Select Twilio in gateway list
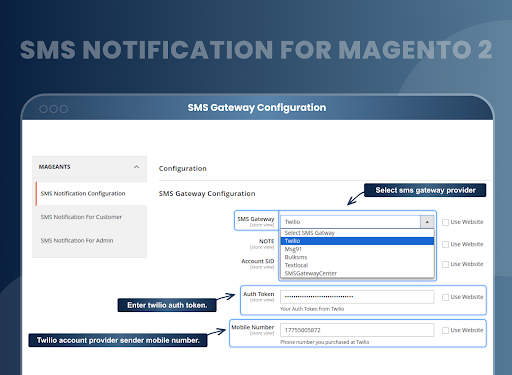The height and width of the screenshot is (375, 512). [x=357, y=241]
